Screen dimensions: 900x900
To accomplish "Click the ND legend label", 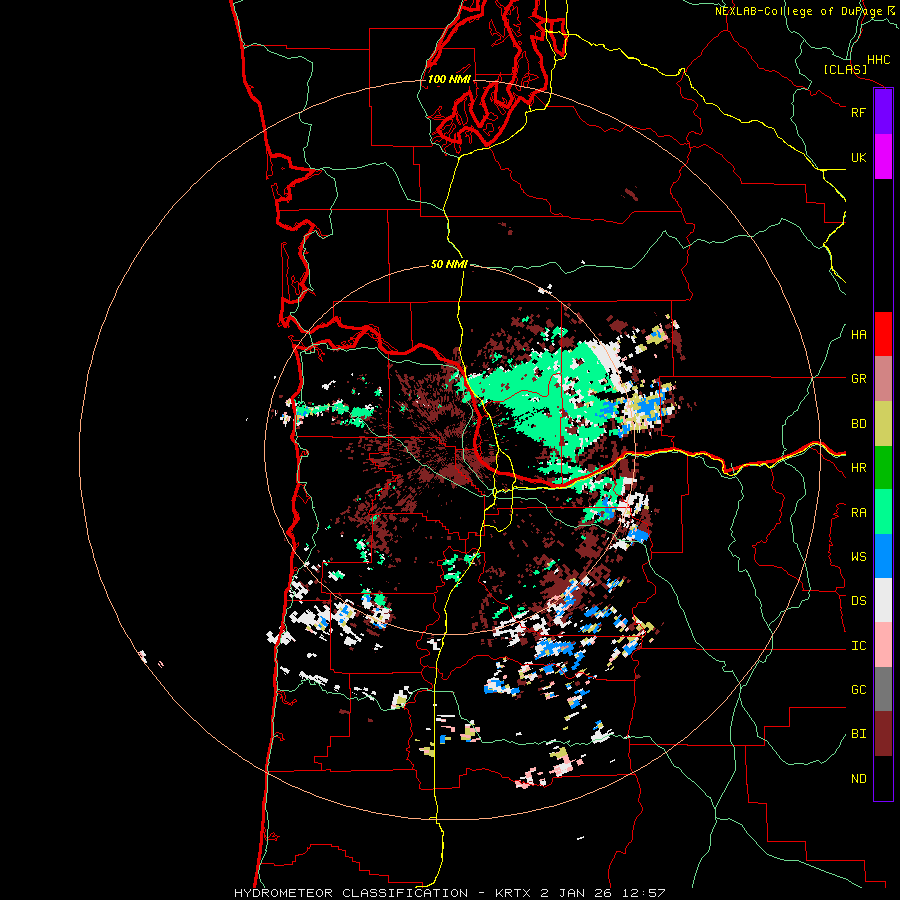I will 858,779.
